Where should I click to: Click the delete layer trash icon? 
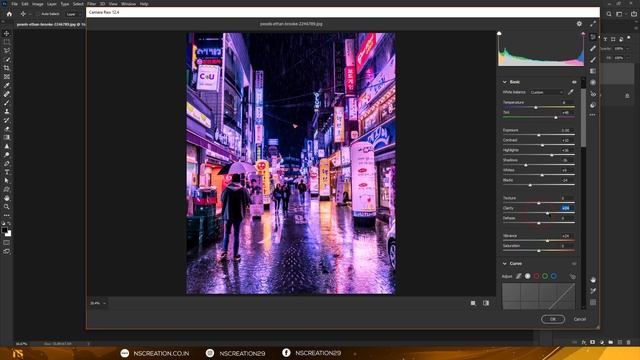(628, 342)
